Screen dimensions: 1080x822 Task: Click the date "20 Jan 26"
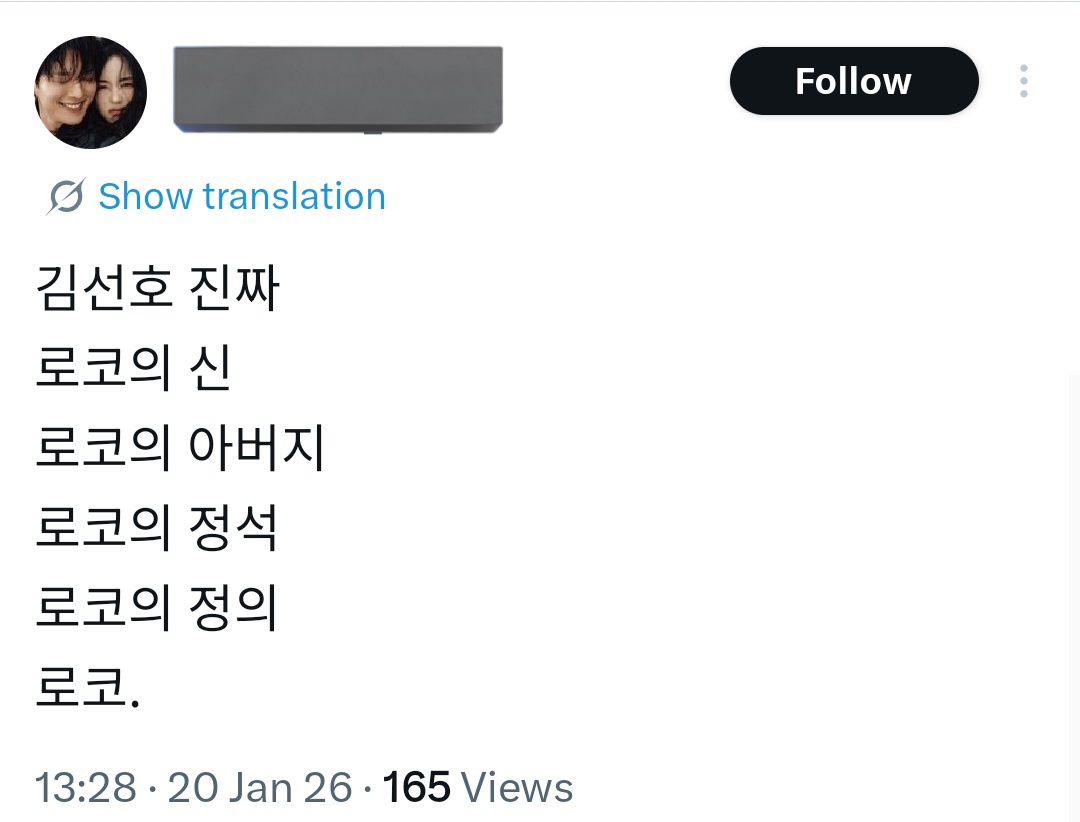(259, 788)
